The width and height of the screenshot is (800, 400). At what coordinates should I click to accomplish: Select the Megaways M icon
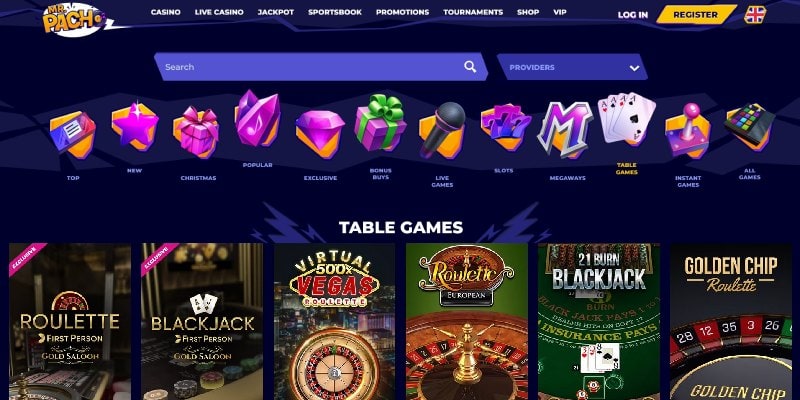point(565,130)
